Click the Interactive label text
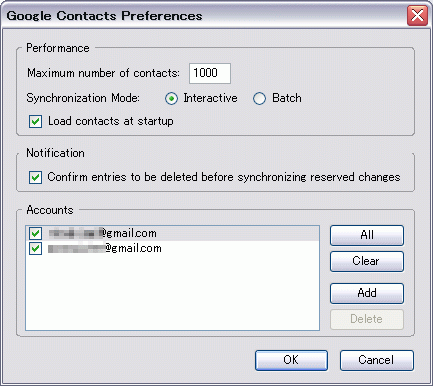This screenshot has width=433, height=386. (x=210, y=98)
